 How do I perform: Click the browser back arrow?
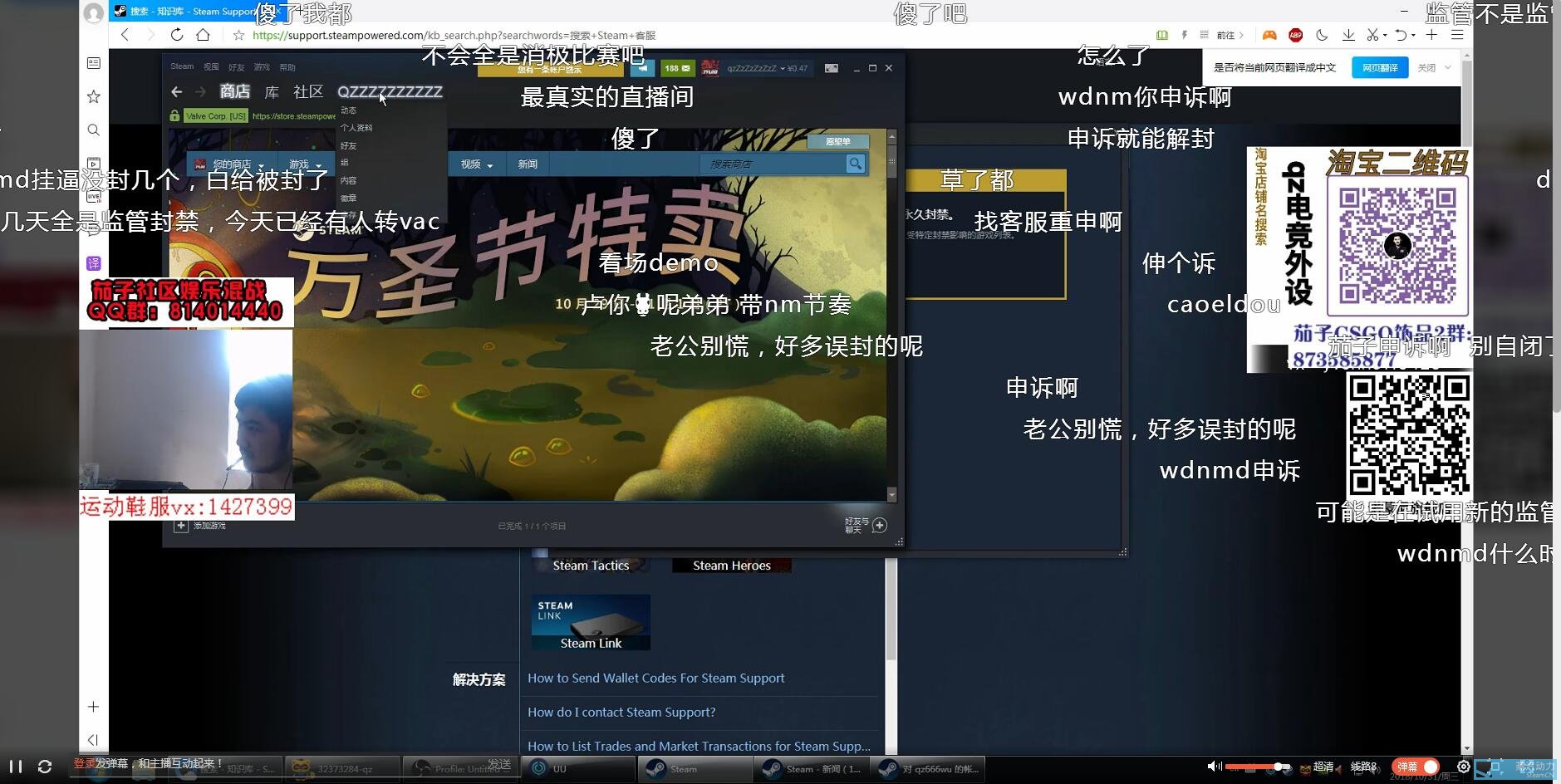(125, 35)
